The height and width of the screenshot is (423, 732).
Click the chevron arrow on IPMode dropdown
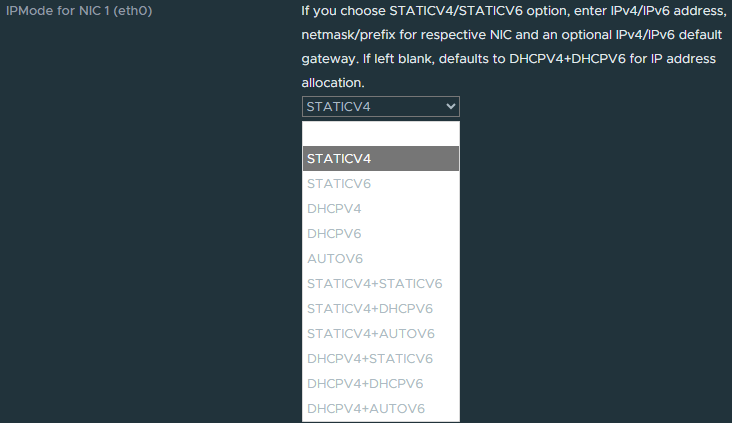coord(451,107)
